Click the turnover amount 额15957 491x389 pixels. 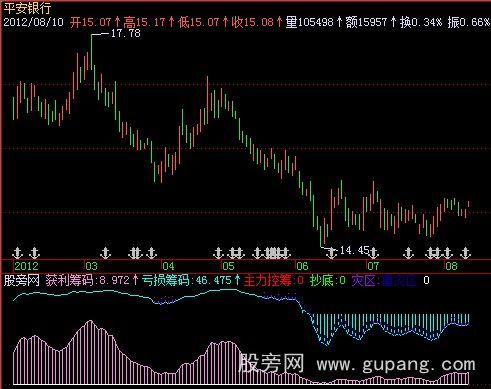(x=366, y=22)
